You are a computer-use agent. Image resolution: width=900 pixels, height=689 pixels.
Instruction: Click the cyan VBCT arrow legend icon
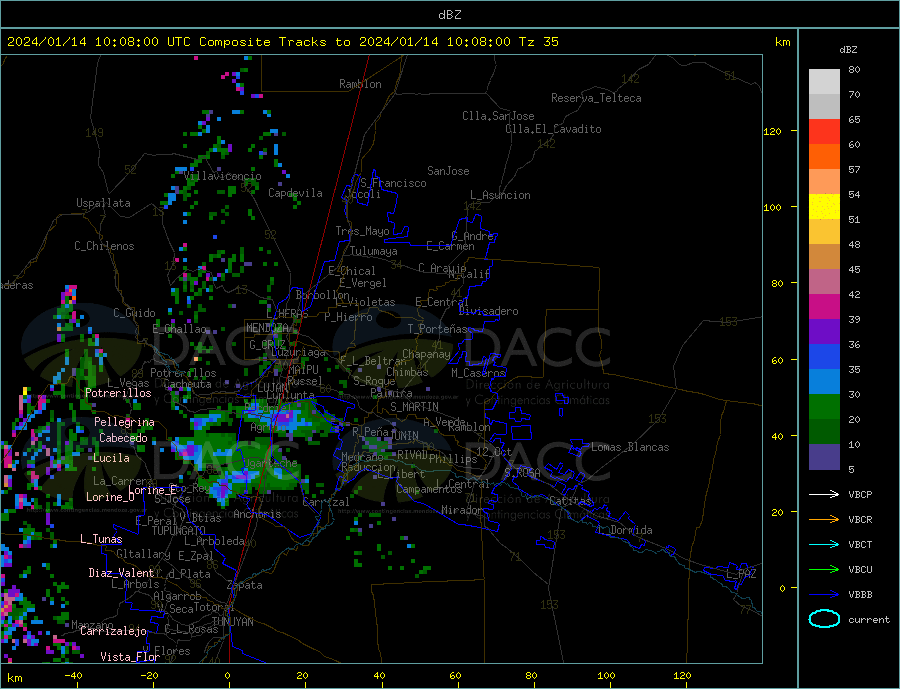coord(824,544)
